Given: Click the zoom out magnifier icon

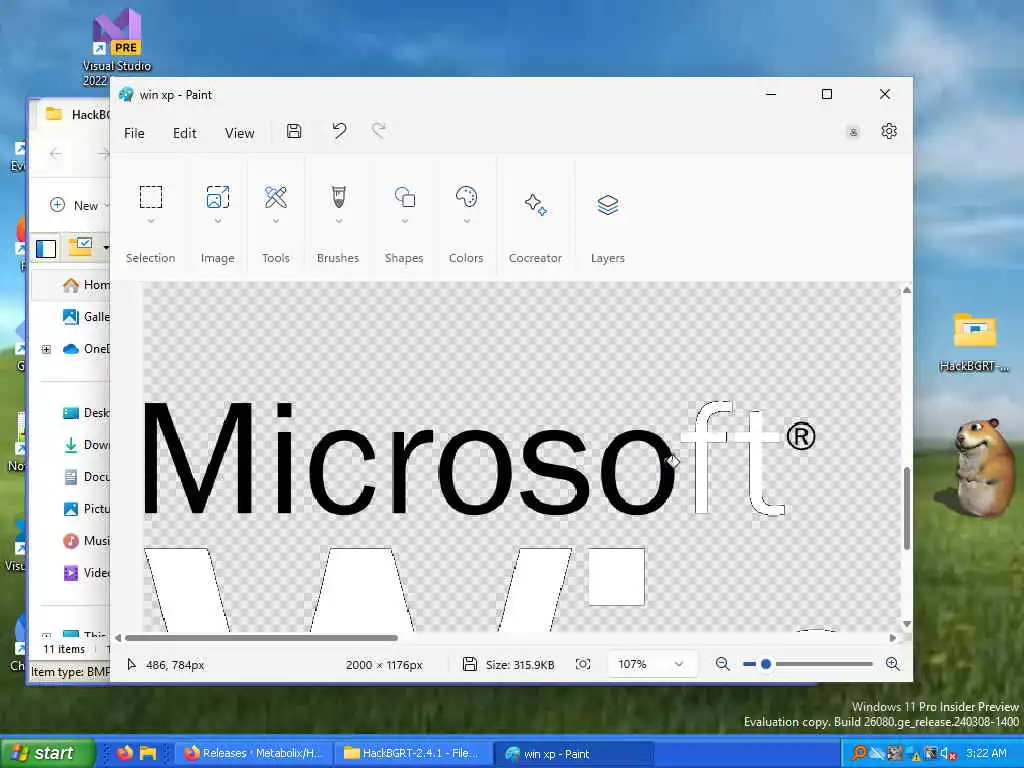Looking at the screenshot, I should pos(722,664).
